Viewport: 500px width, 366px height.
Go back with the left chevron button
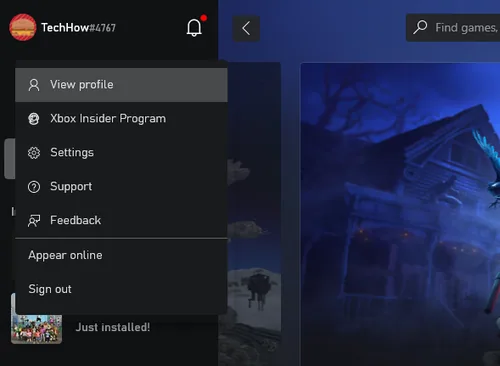tap(246, 28)
